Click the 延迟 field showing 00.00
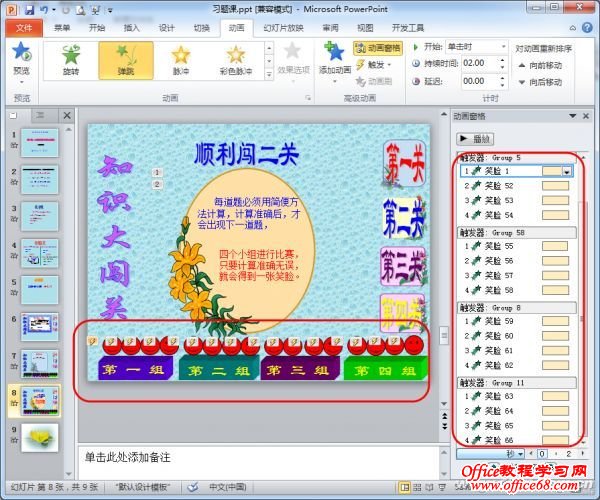600x500 pixels. [481, 81]
